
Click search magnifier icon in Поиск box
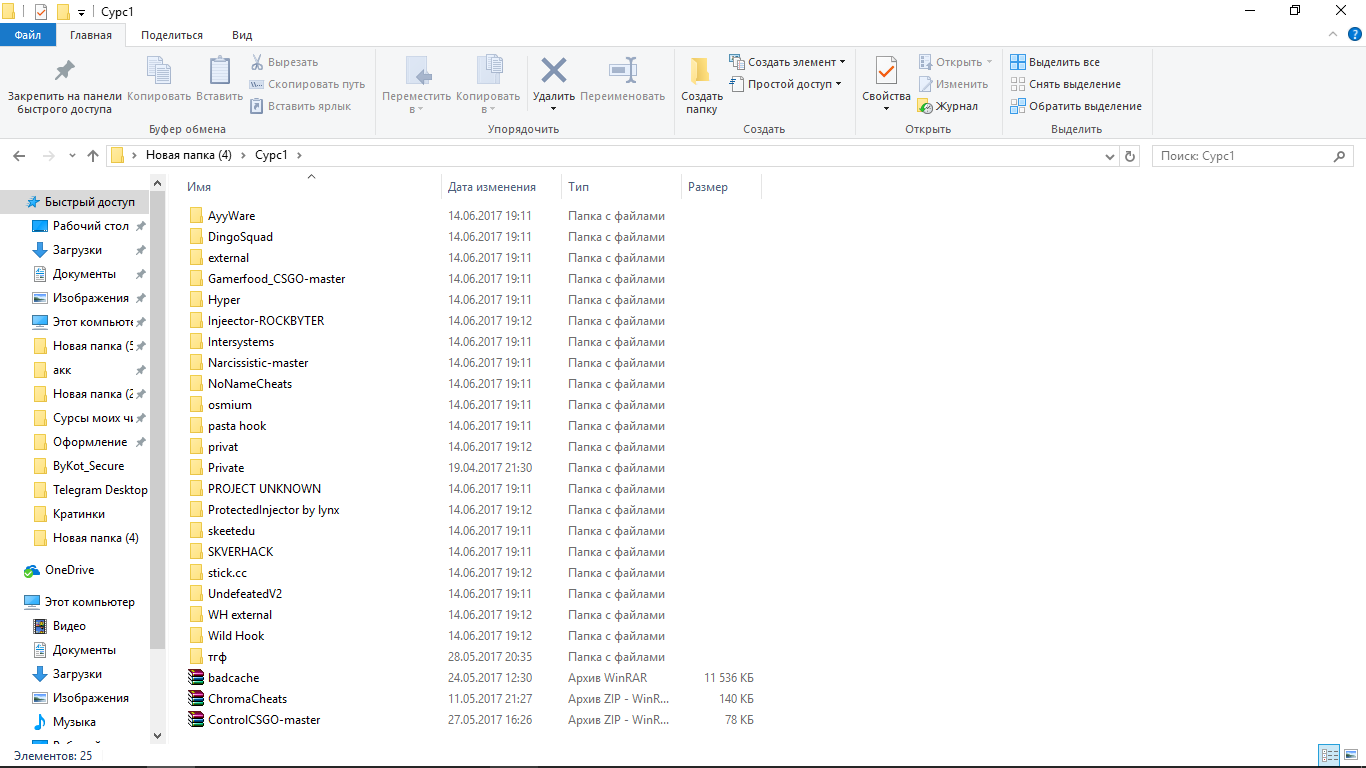coord(1340,156)
